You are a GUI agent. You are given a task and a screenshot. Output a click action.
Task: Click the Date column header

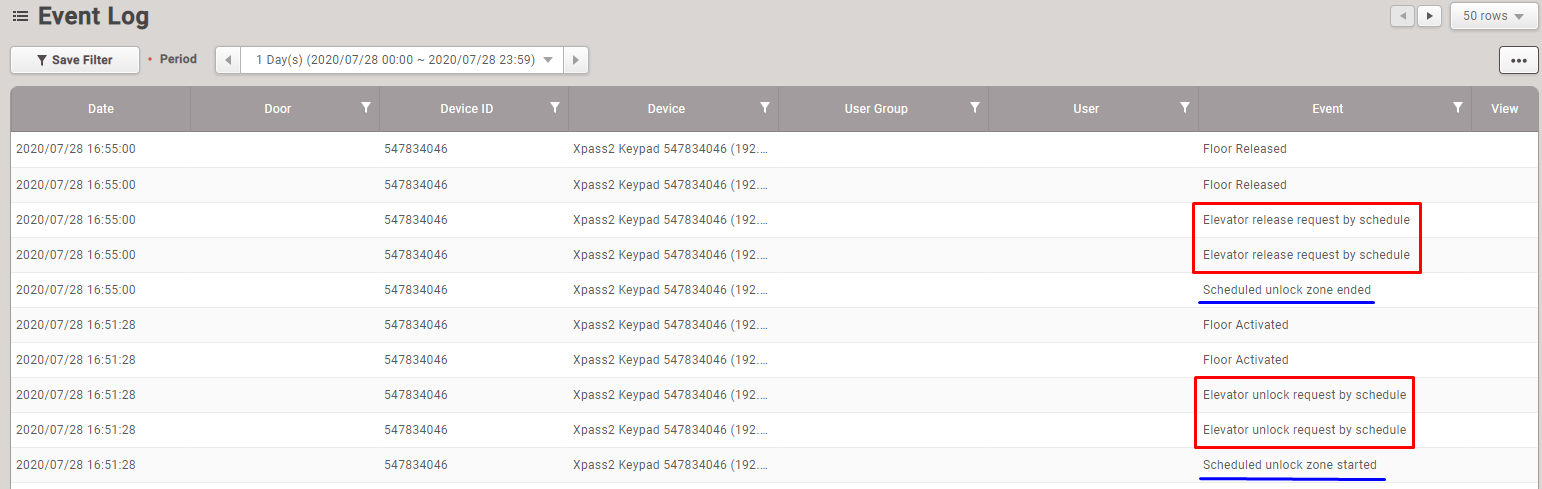tap(101, 109)
